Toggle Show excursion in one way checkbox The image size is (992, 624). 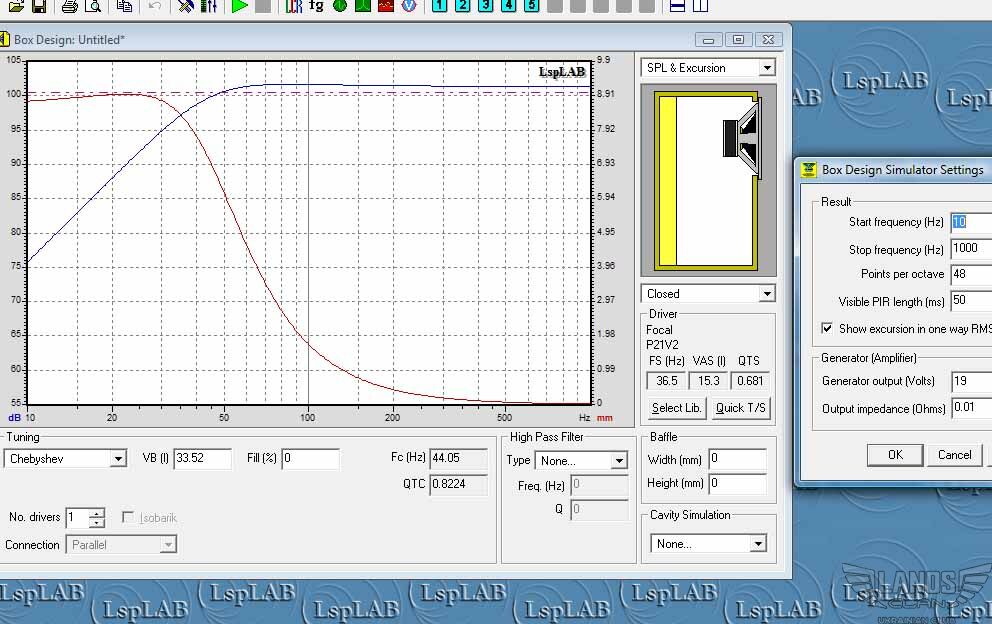pyautogui.click(x=827, y=328)
